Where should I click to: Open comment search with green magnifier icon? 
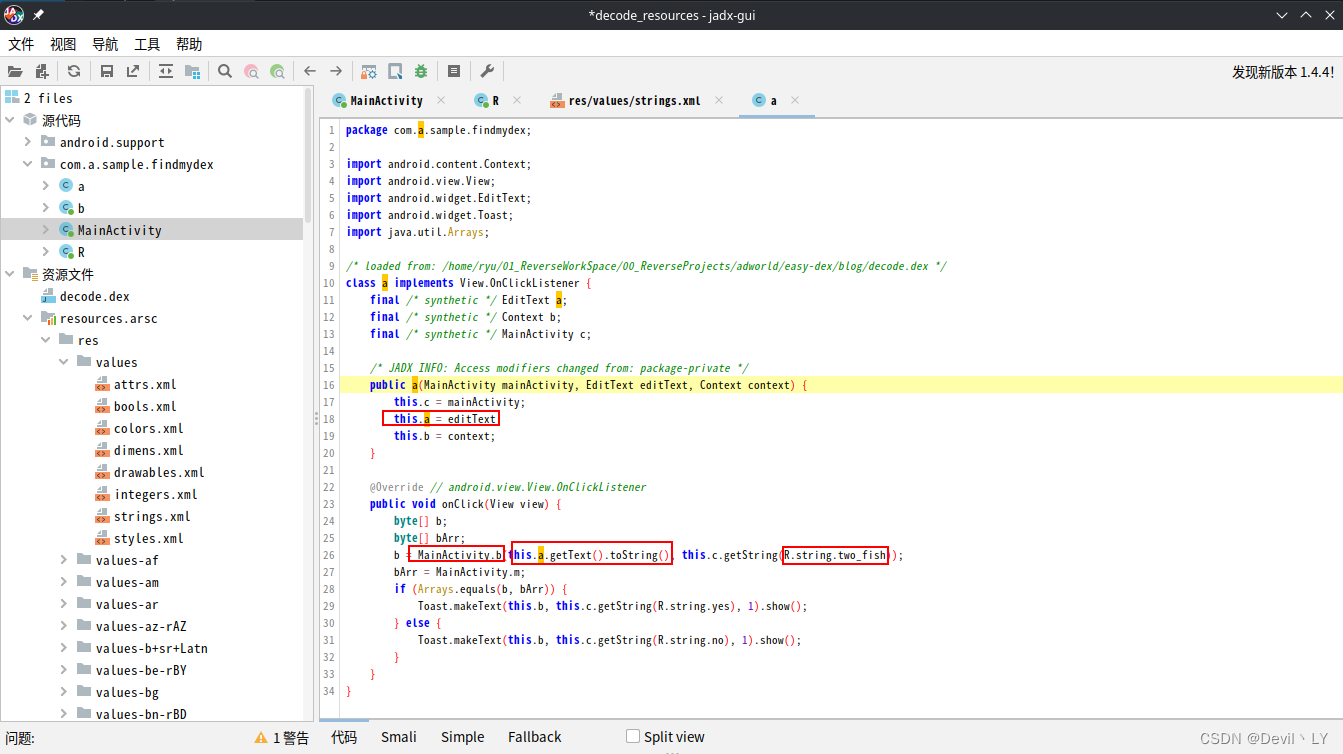tap(277, 71)
